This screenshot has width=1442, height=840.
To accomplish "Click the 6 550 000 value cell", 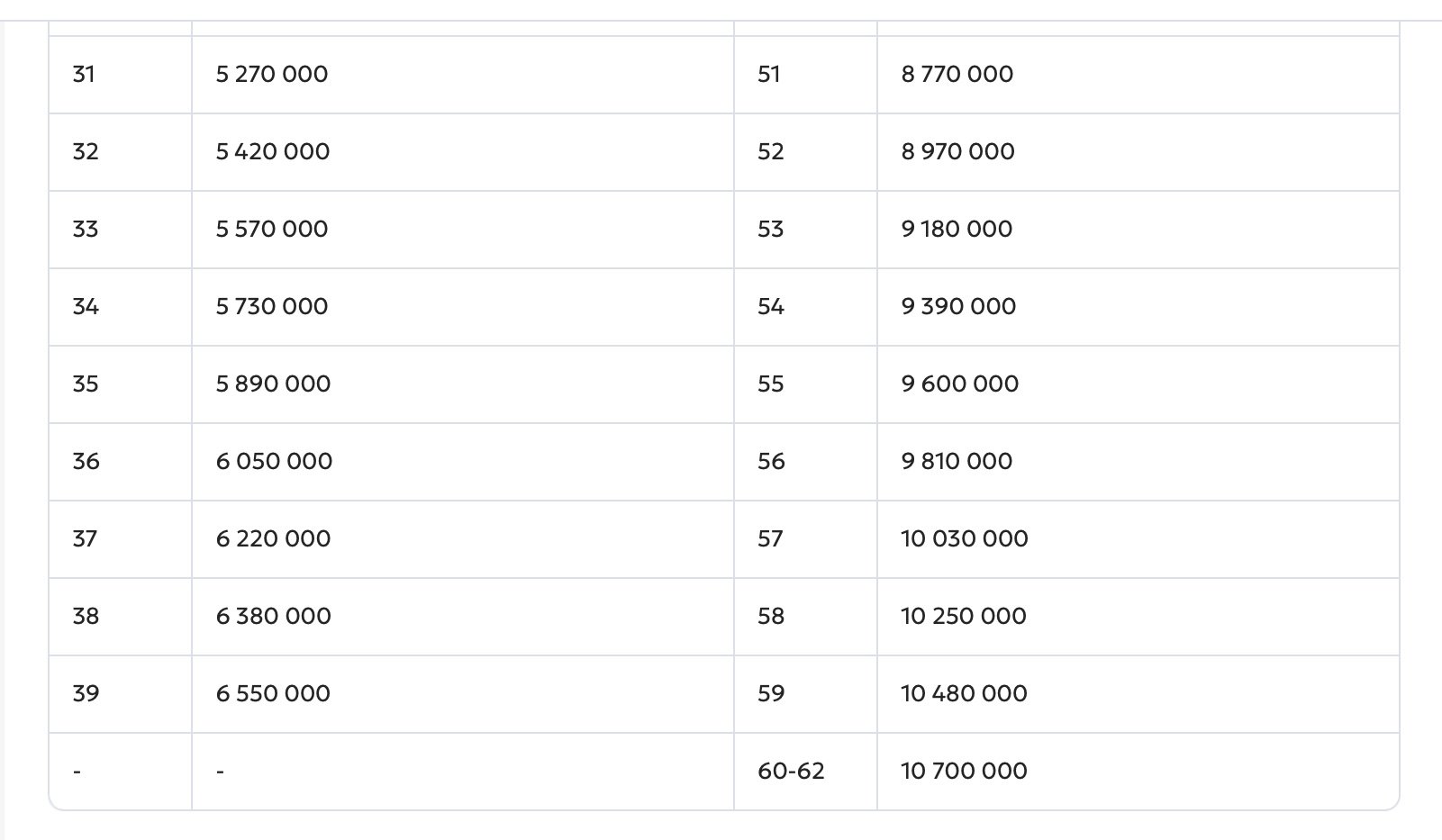I will (273, 693).
